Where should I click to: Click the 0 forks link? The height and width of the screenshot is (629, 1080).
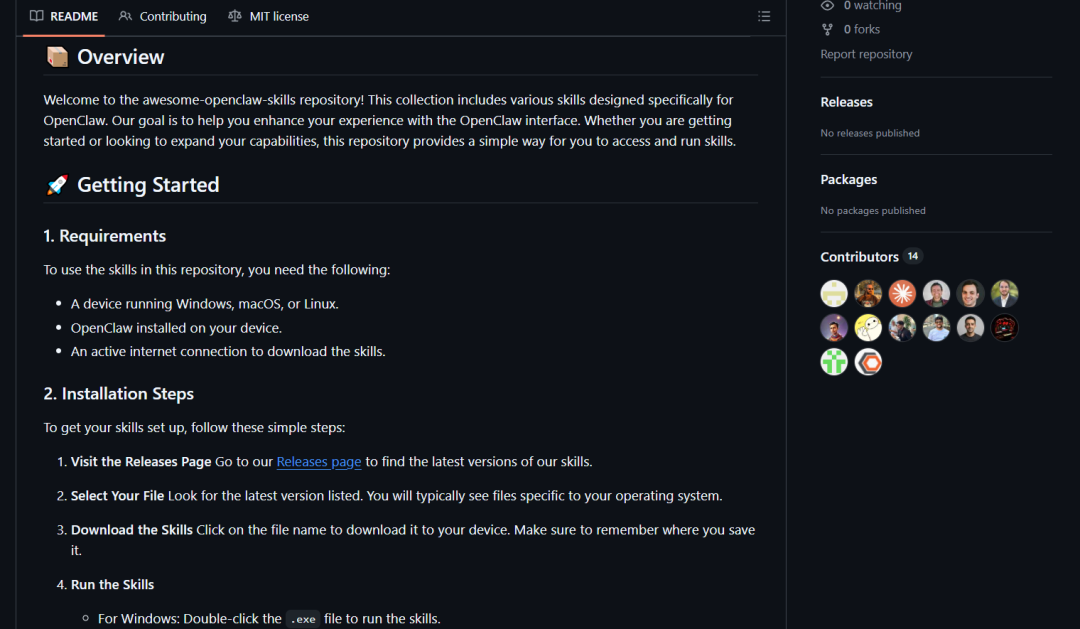point(861,30)
